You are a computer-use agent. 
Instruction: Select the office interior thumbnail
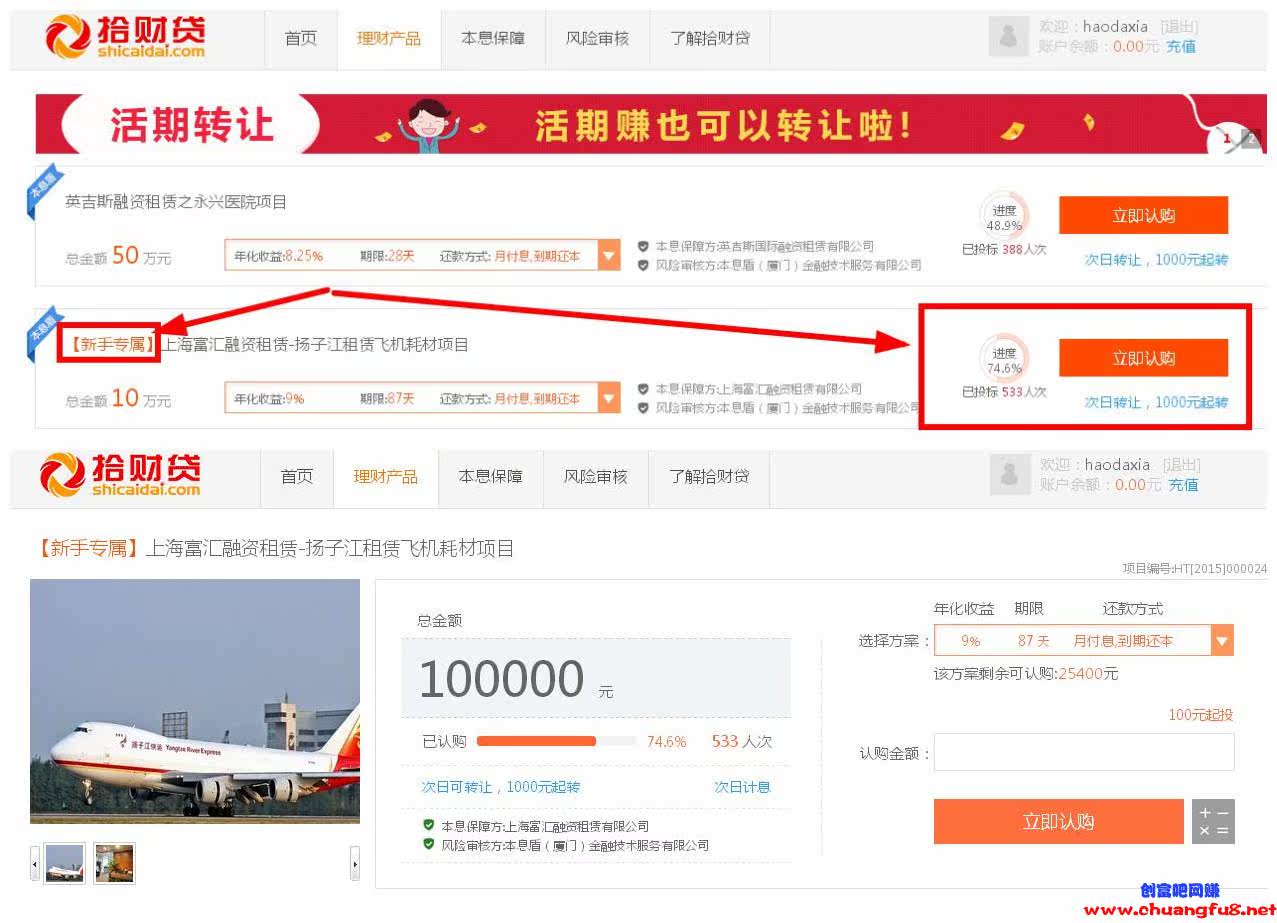[x=114, y=863]
